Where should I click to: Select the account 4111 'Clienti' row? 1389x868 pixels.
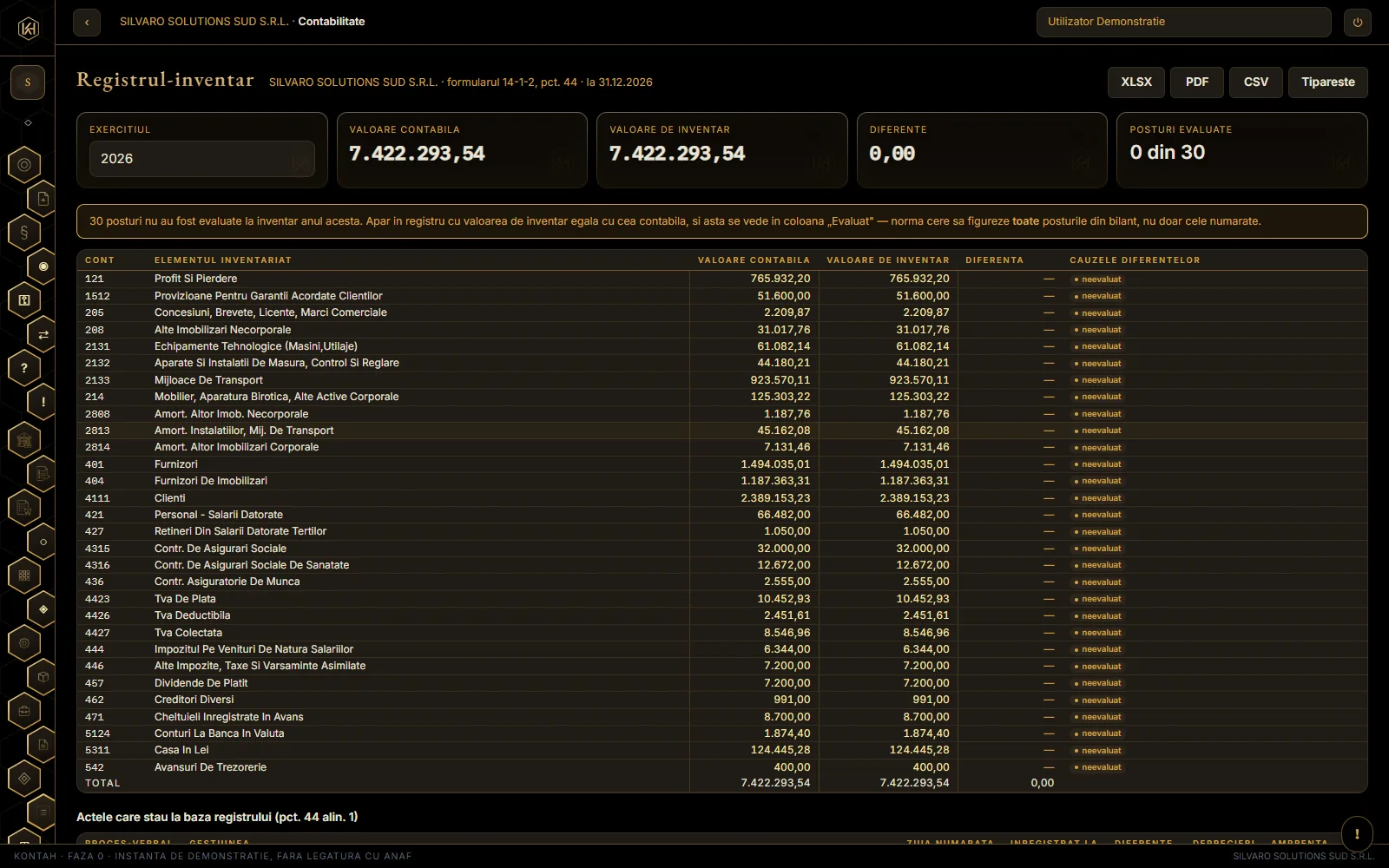click(722, 498)
